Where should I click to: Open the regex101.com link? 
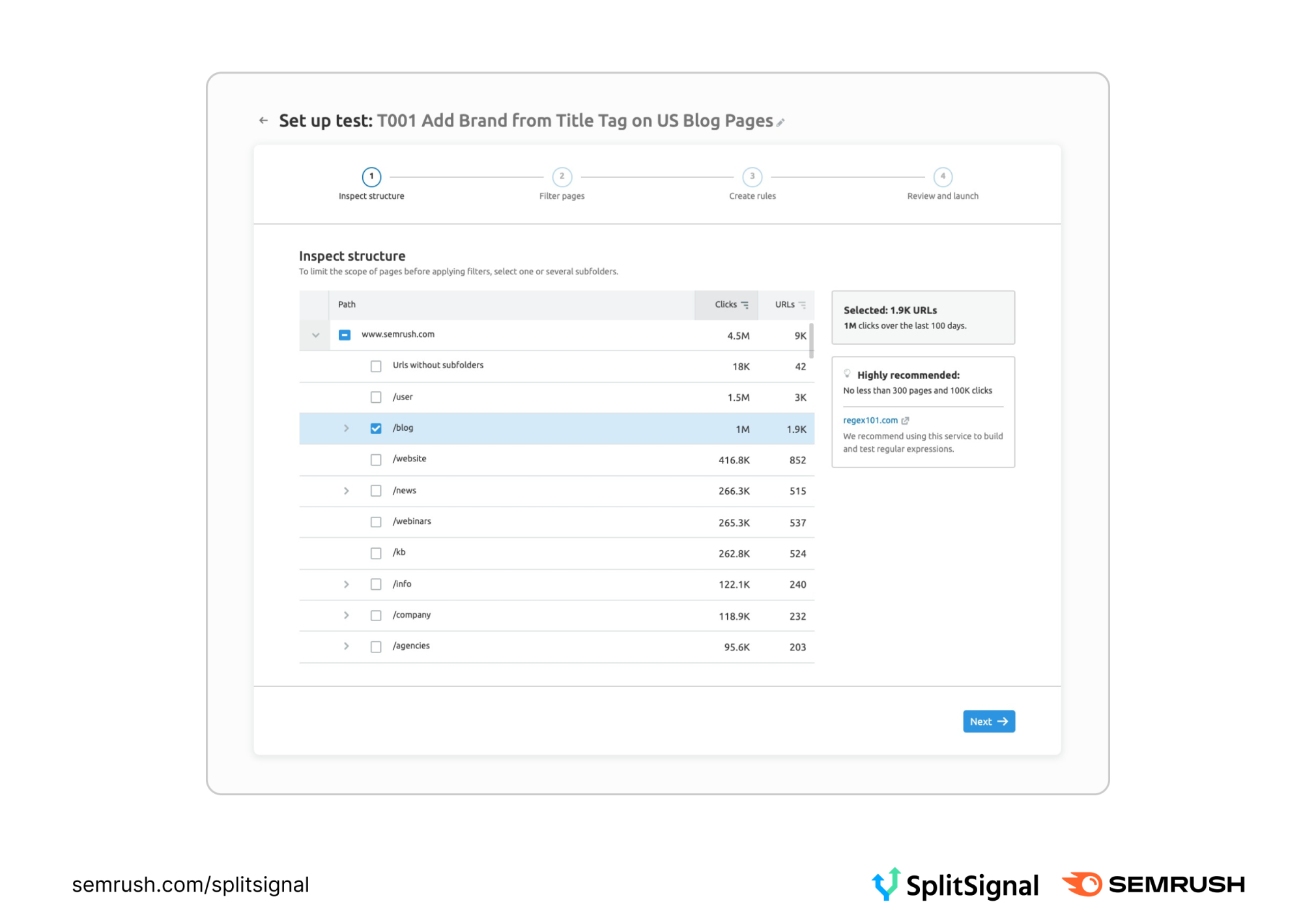pos(870,421)
